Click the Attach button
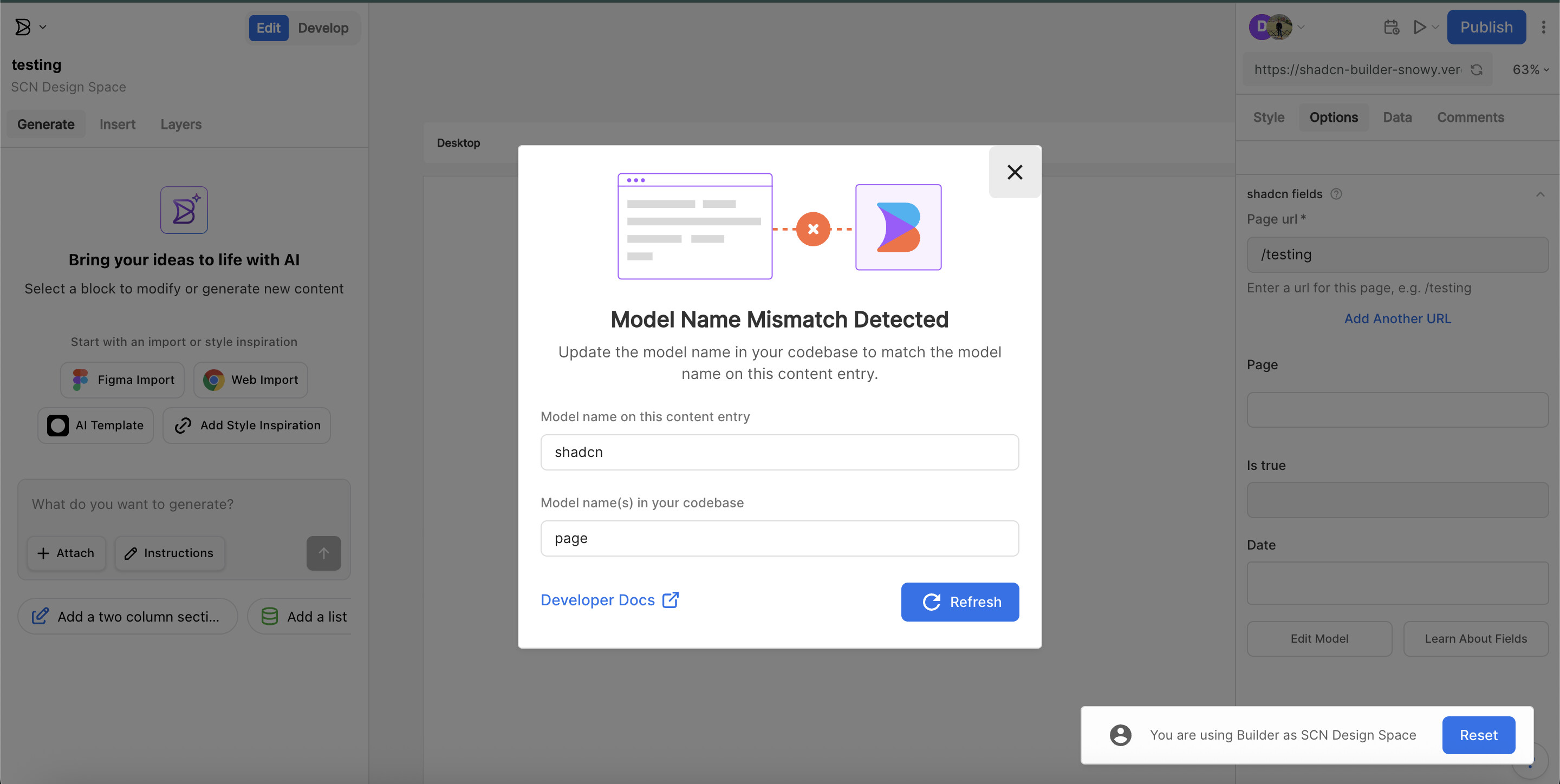 click(x=66, y=553)
